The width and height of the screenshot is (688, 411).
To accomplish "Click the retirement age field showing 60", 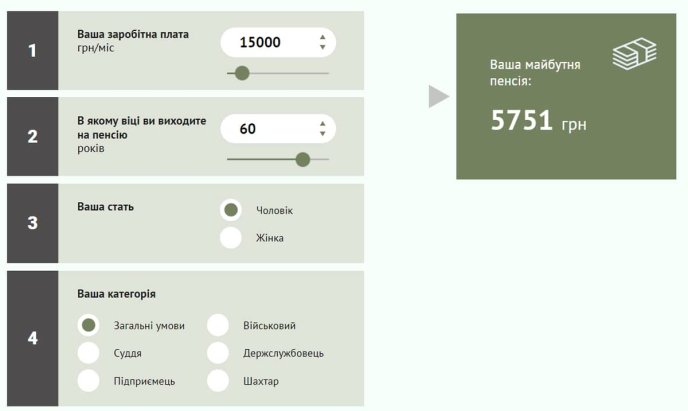I will click(x=278, y=129).
